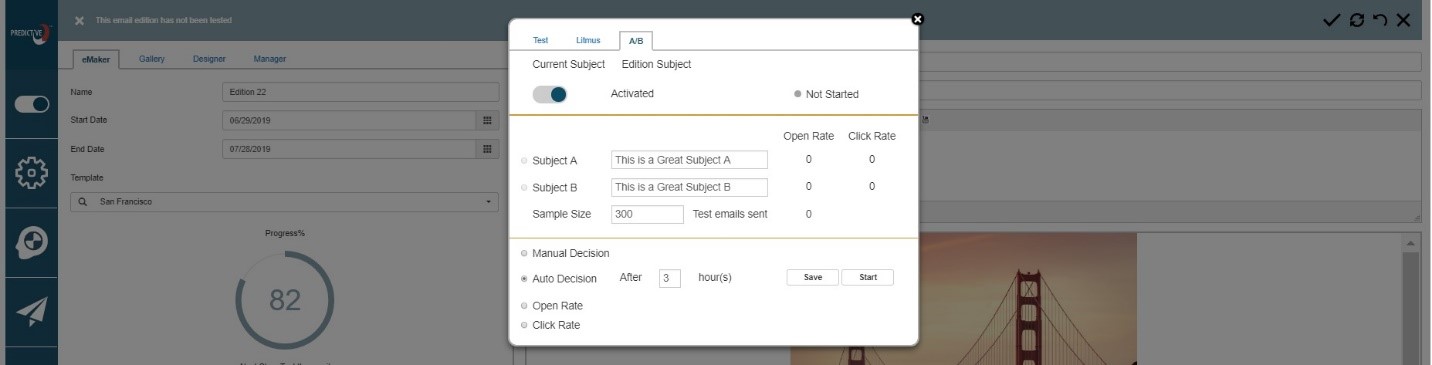Click the Save button

(813, 277)
